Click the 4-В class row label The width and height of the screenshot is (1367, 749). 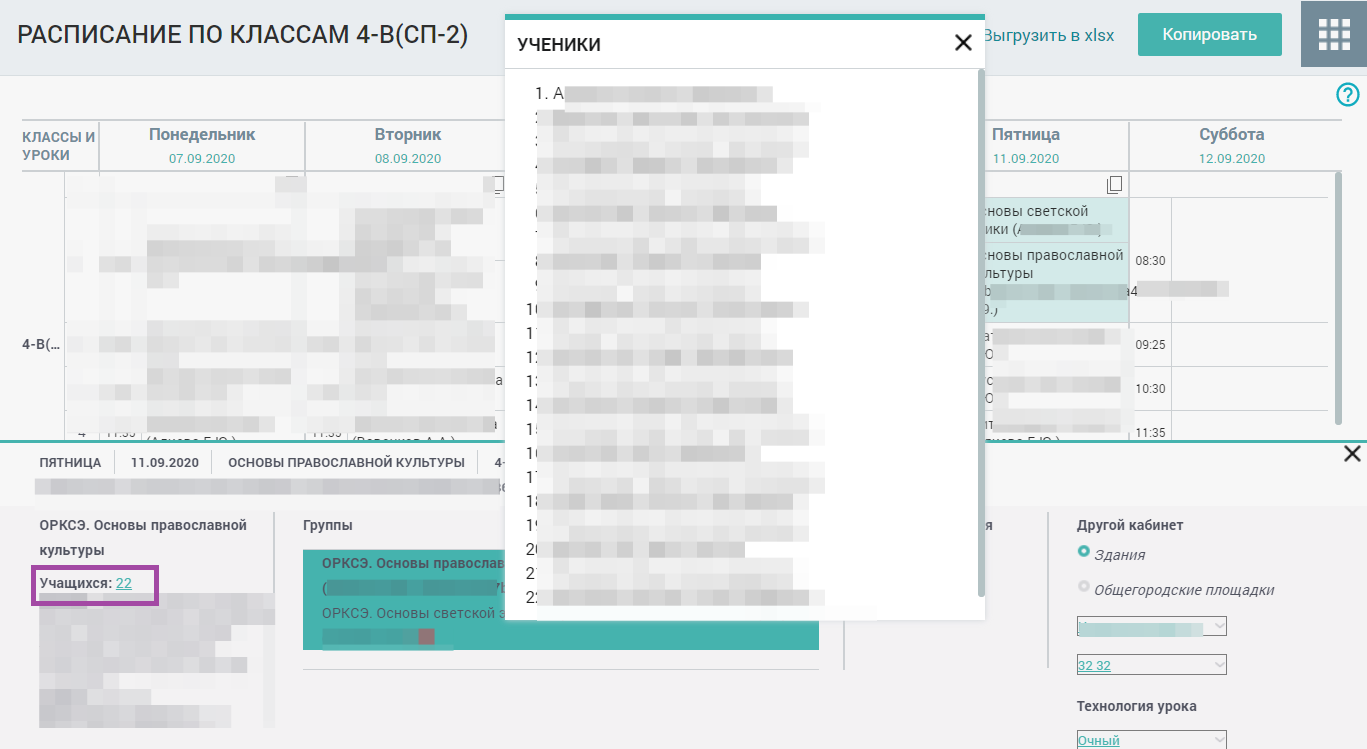pyautogui.click(x=41, y=344)
